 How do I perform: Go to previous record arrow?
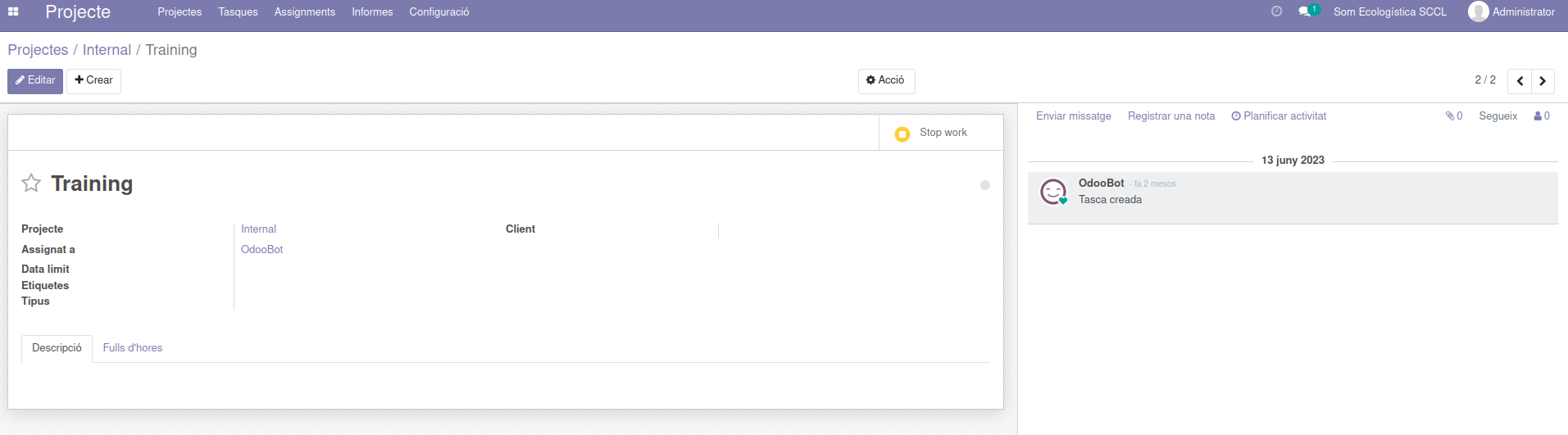pos(1520,81)
